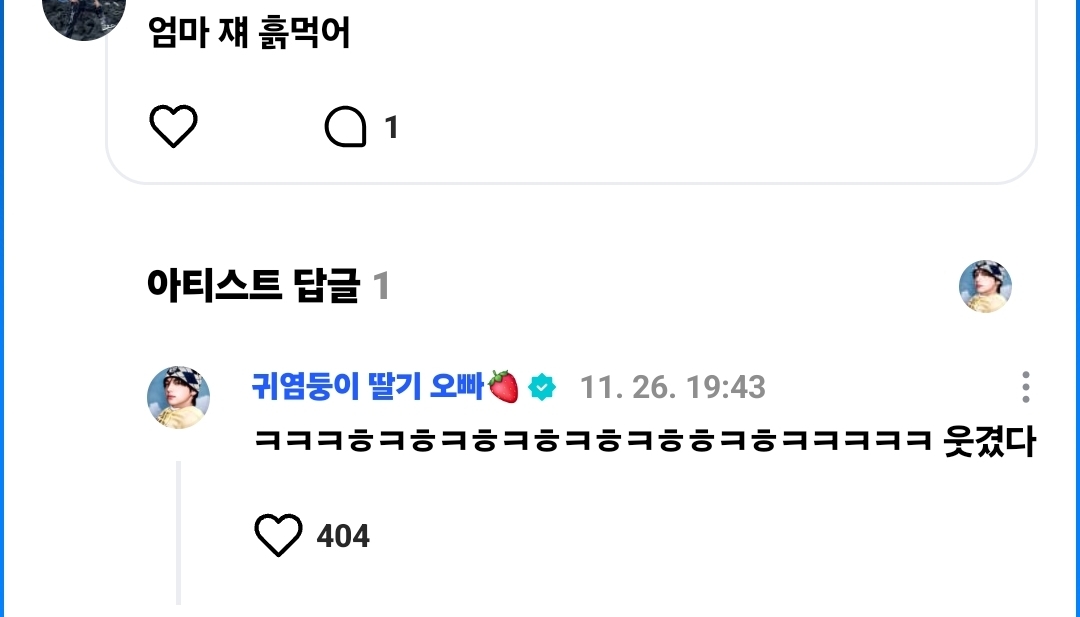Viewport: 1080px width, 617px height.
Task: Tap the 404 like count
Action: point(343,536)
